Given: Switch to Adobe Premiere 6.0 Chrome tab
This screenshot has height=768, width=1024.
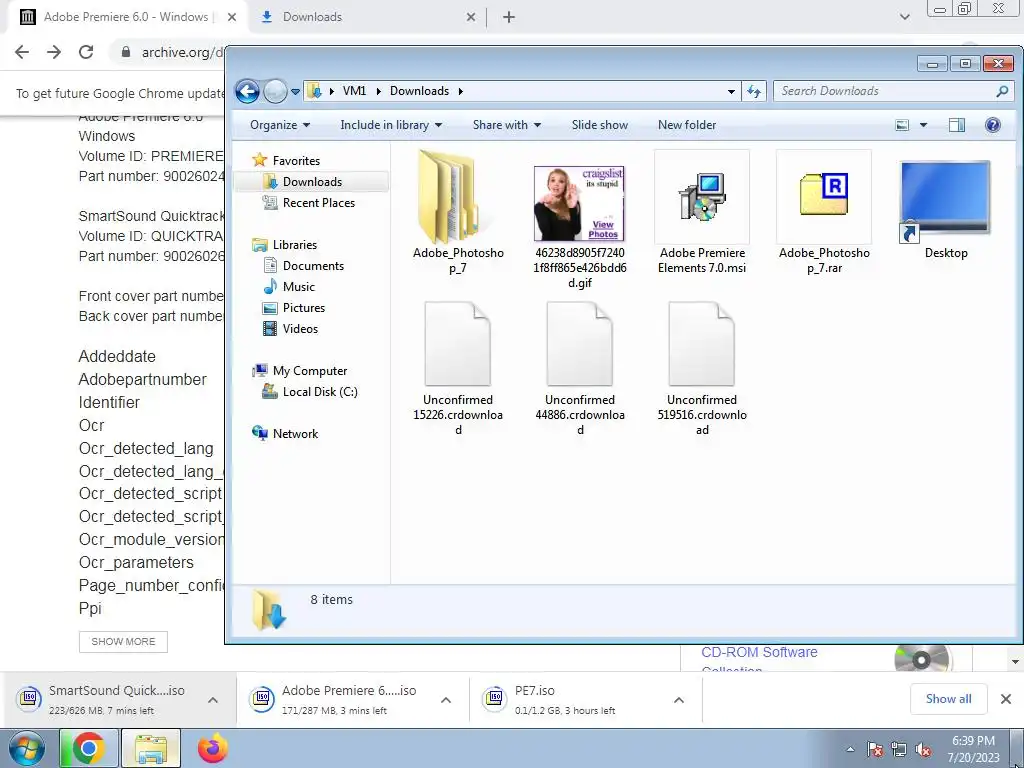Looking at the screenshot, I should (125, 17).
